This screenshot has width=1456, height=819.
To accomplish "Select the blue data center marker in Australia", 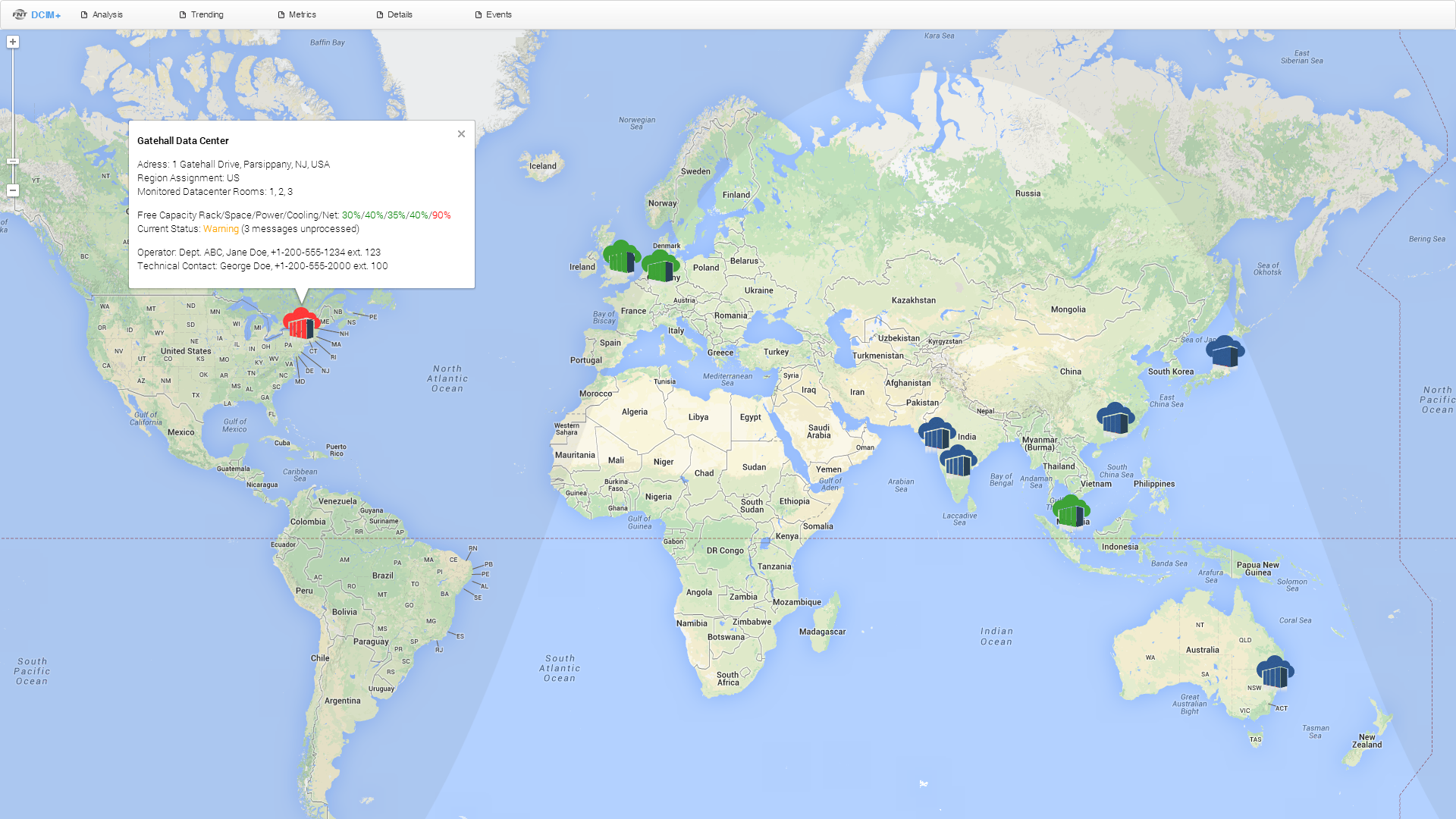I will point(1275,672).
